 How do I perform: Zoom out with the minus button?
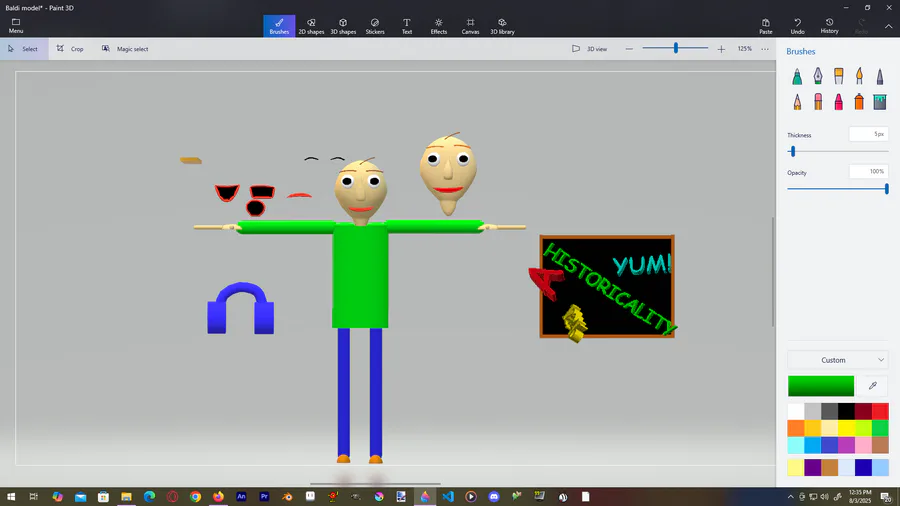point(629,49)
